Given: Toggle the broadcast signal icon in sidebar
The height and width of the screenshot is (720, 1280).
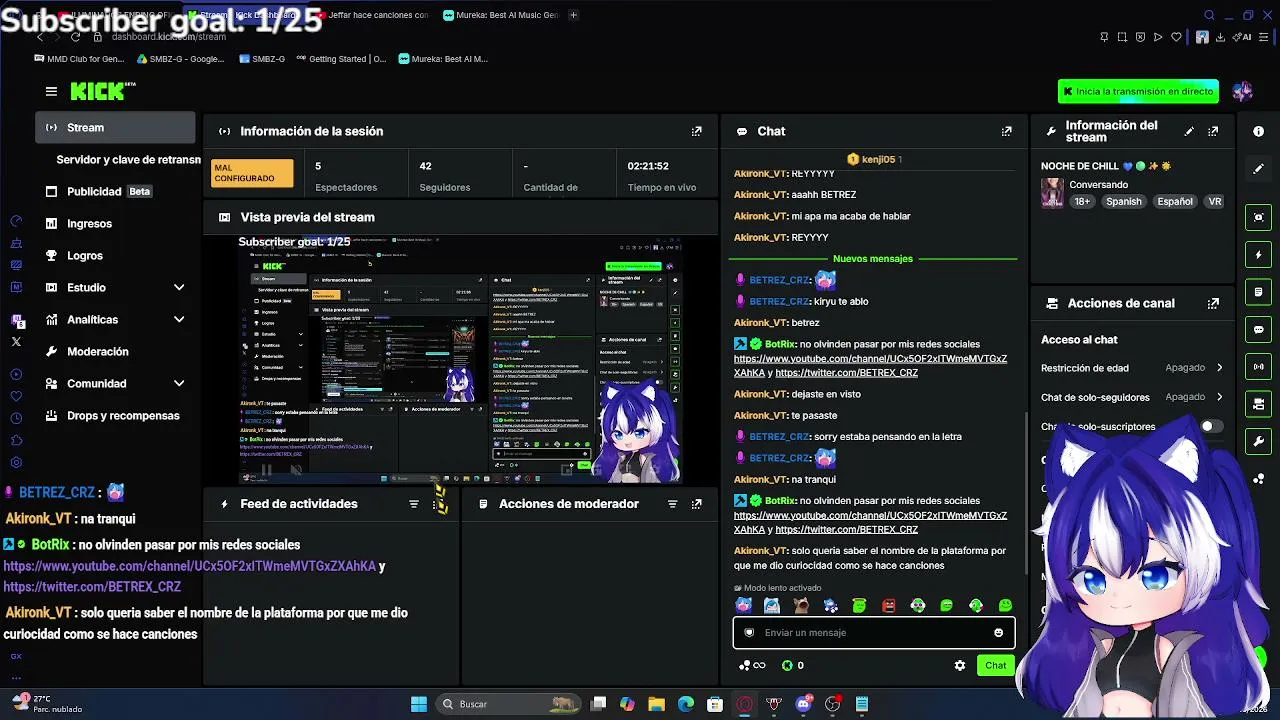Looking at the screenshot, I should 1258,367.
